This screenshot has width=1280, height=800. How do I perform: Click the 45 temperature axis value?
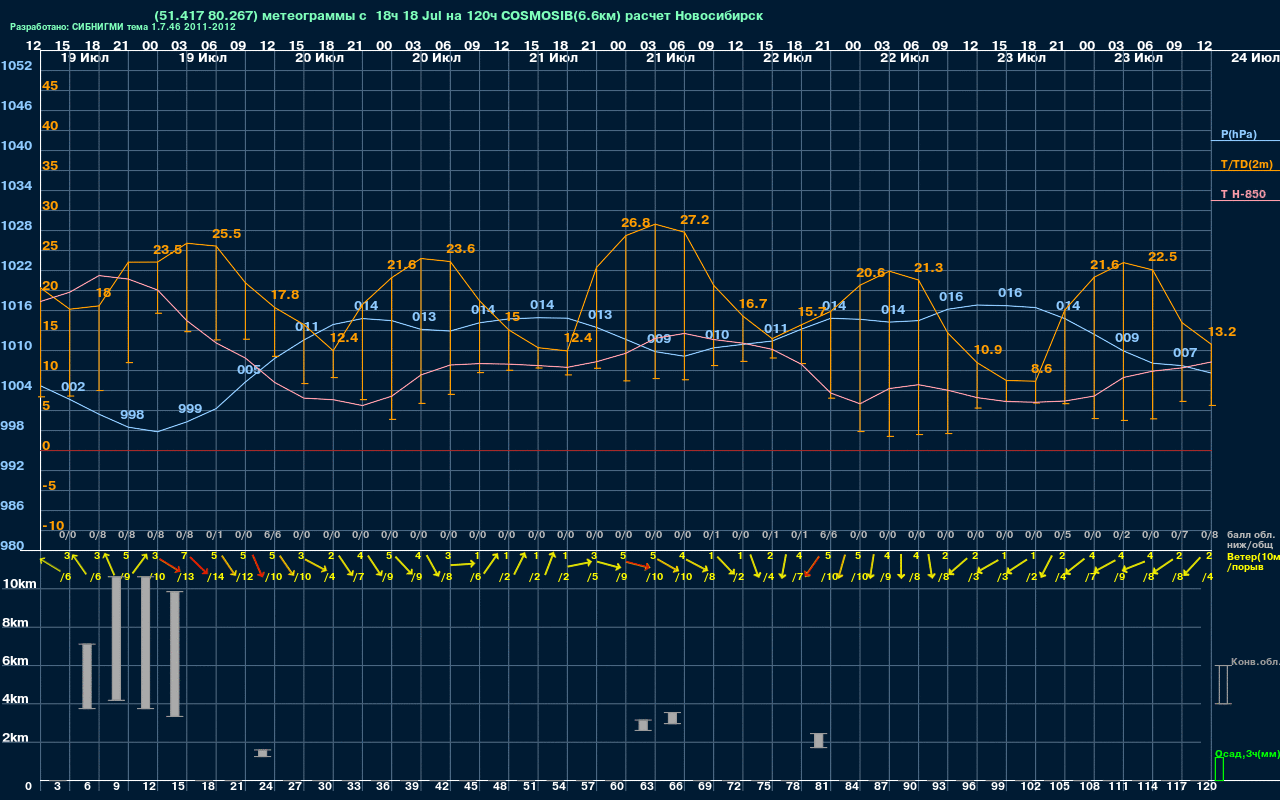click(50, 85)
